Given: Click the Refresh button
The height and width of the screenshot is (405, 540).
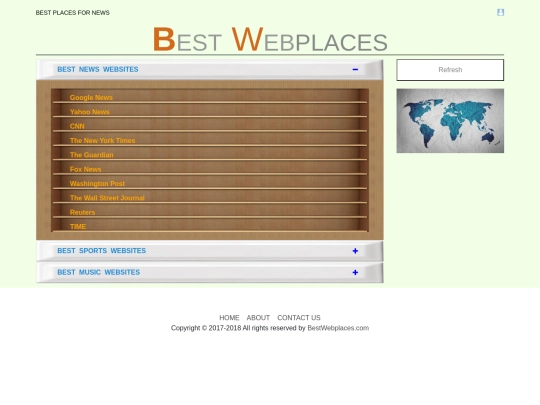Looking at the screenshot, I should click(450, 70).
